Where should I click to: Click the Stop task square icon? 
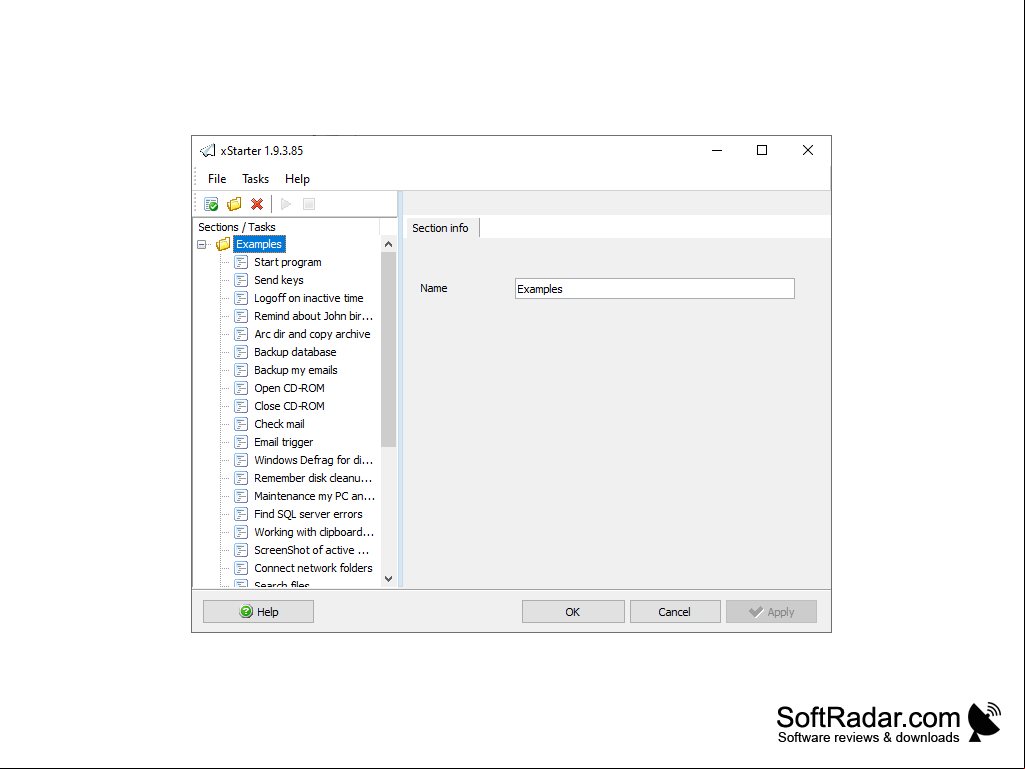(x=309, y=204)
